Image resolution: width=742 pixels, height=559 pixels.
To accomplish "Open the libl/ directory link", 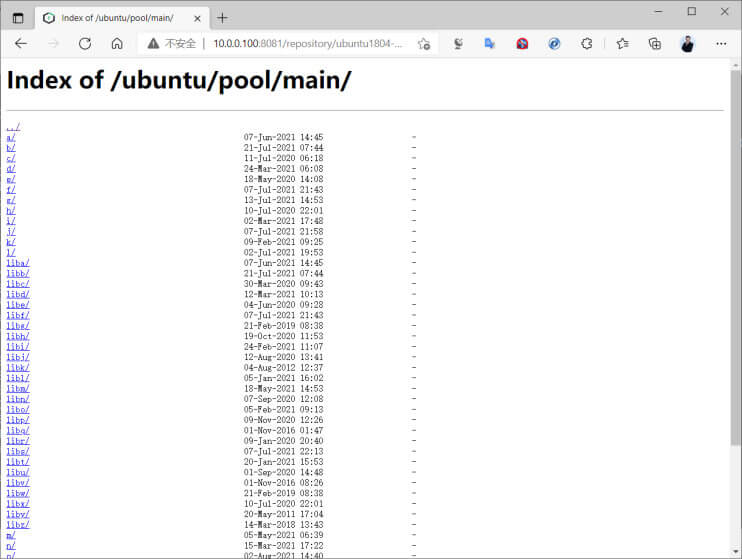I will 18,378.
